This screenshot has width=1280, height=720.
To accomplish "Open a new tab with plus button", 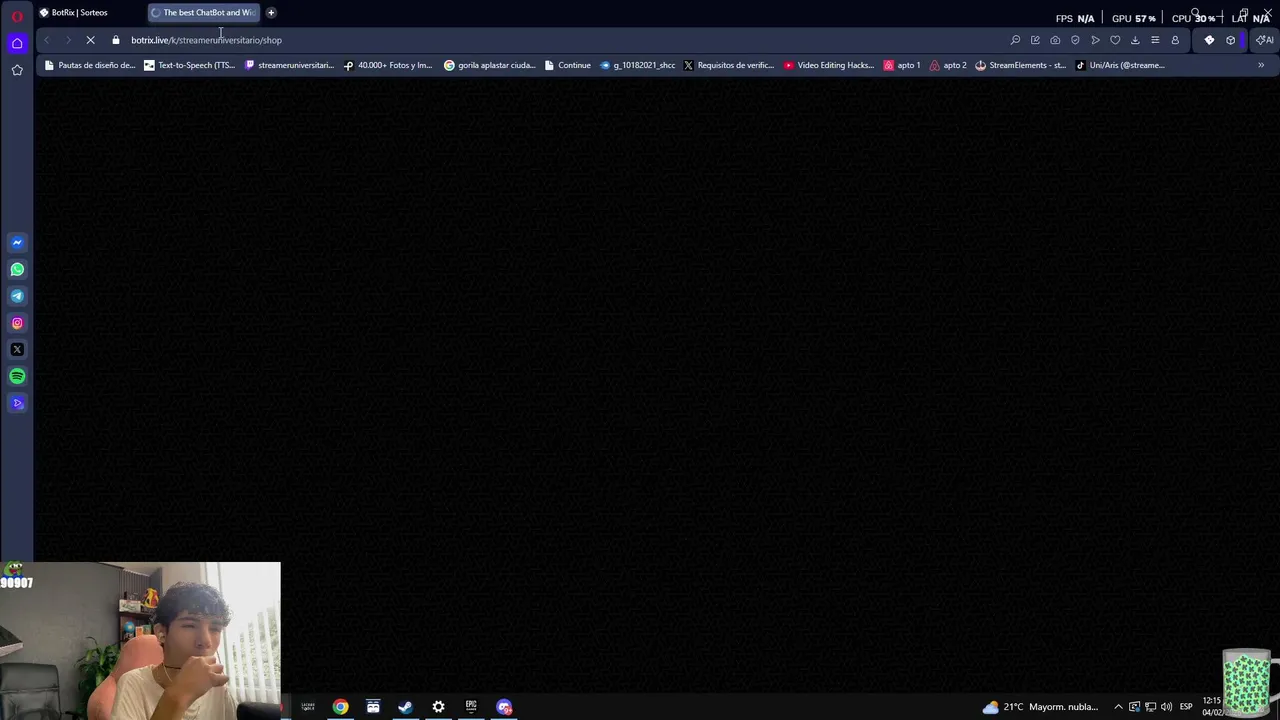I will [x=271, y=13].
